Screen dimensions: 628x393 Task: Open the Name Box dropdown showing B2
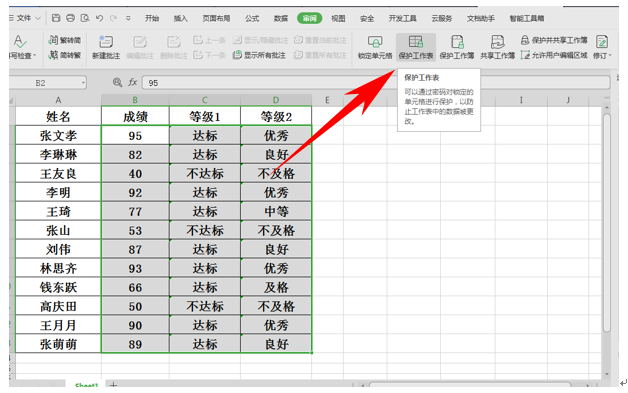pyautogui.click(x=83, y=83)
